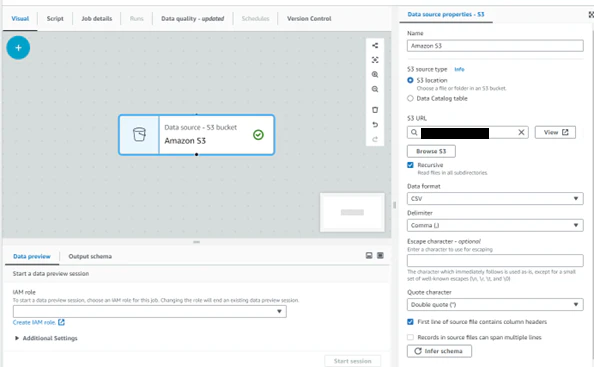Delete the selected node with trash icon
The image size is (594, 367).
click(x=375, y=110)
